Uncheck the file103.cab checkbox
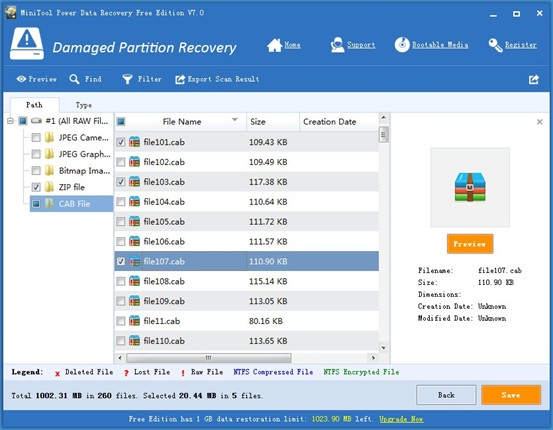The width and height of the screenshot is (553, 430). [x=121, y=182]
